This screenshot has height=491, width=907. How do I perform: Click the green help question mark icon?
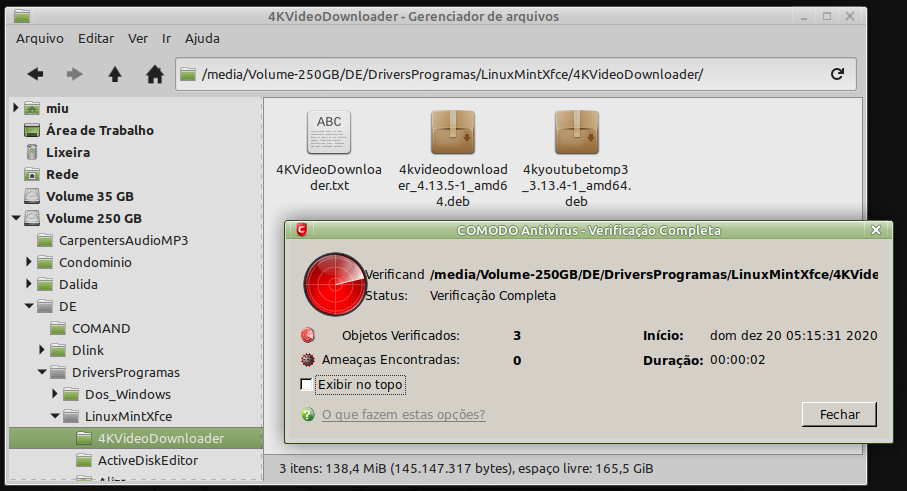pyautogui.click(x=308, y=414)
